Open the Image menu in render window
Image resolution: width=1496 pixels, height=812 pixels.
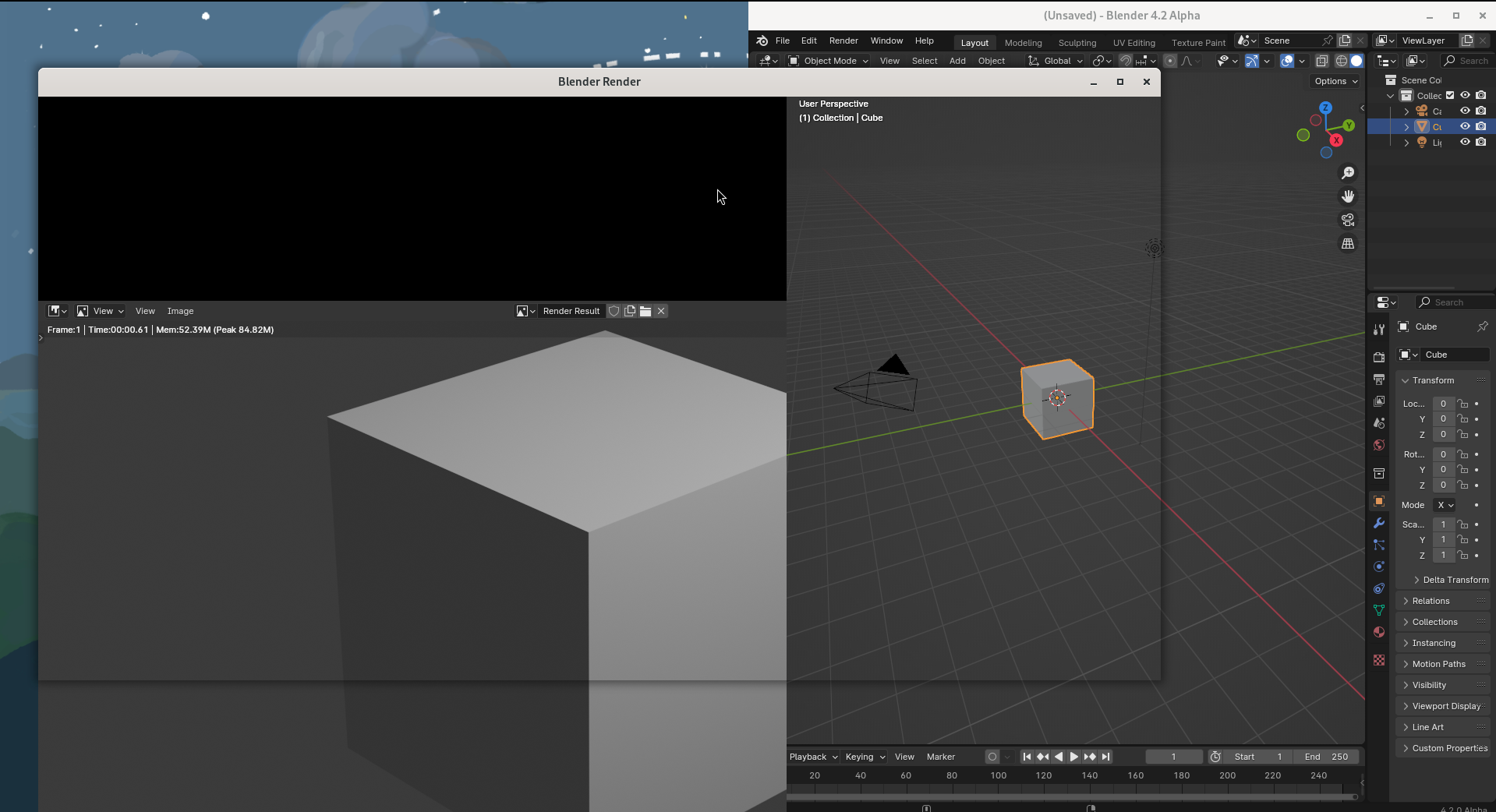click(x=180, y=311)
